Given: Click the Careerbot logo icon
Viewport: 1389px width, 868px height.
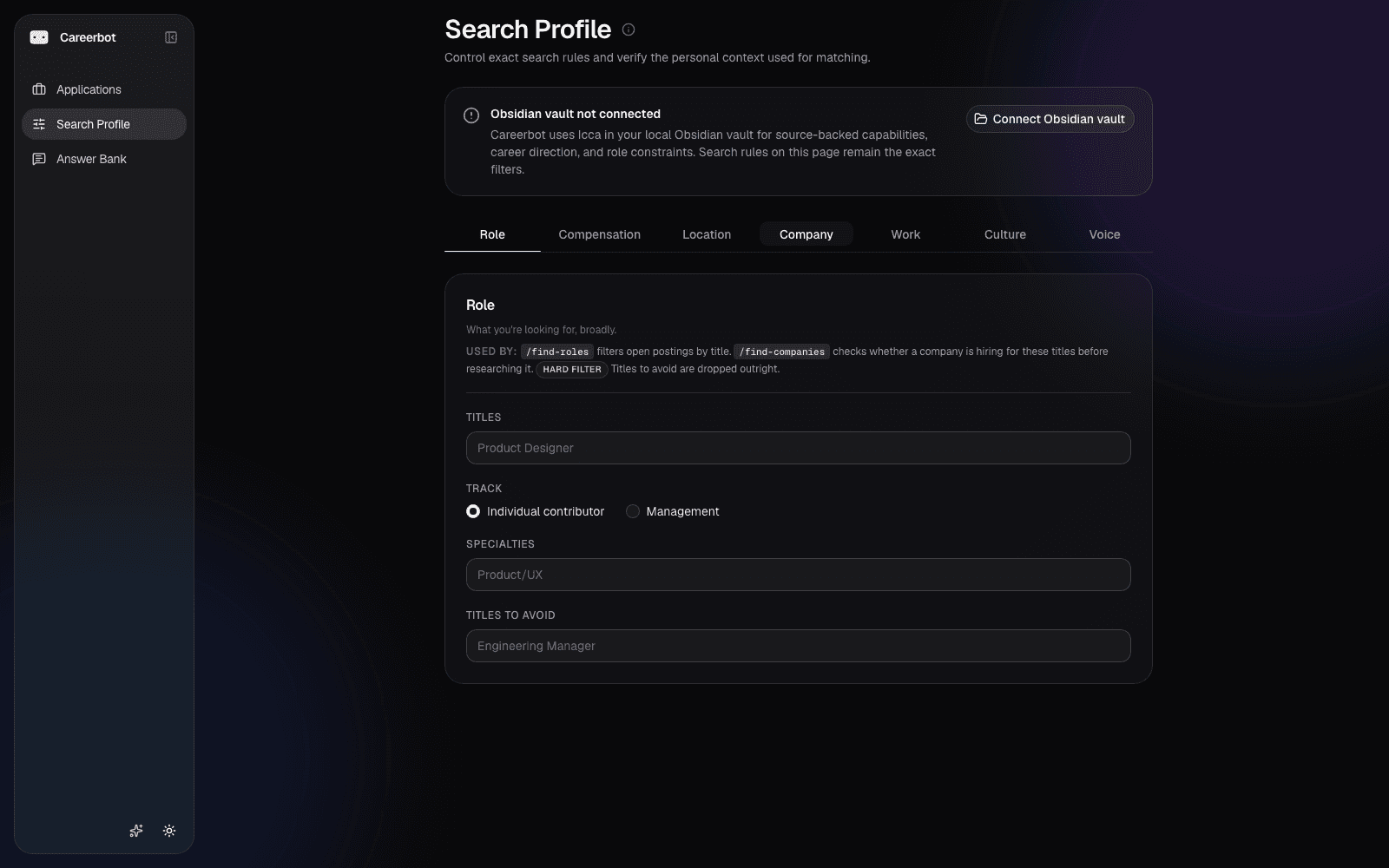Looking at the screenshot, I should click(39, 37).
